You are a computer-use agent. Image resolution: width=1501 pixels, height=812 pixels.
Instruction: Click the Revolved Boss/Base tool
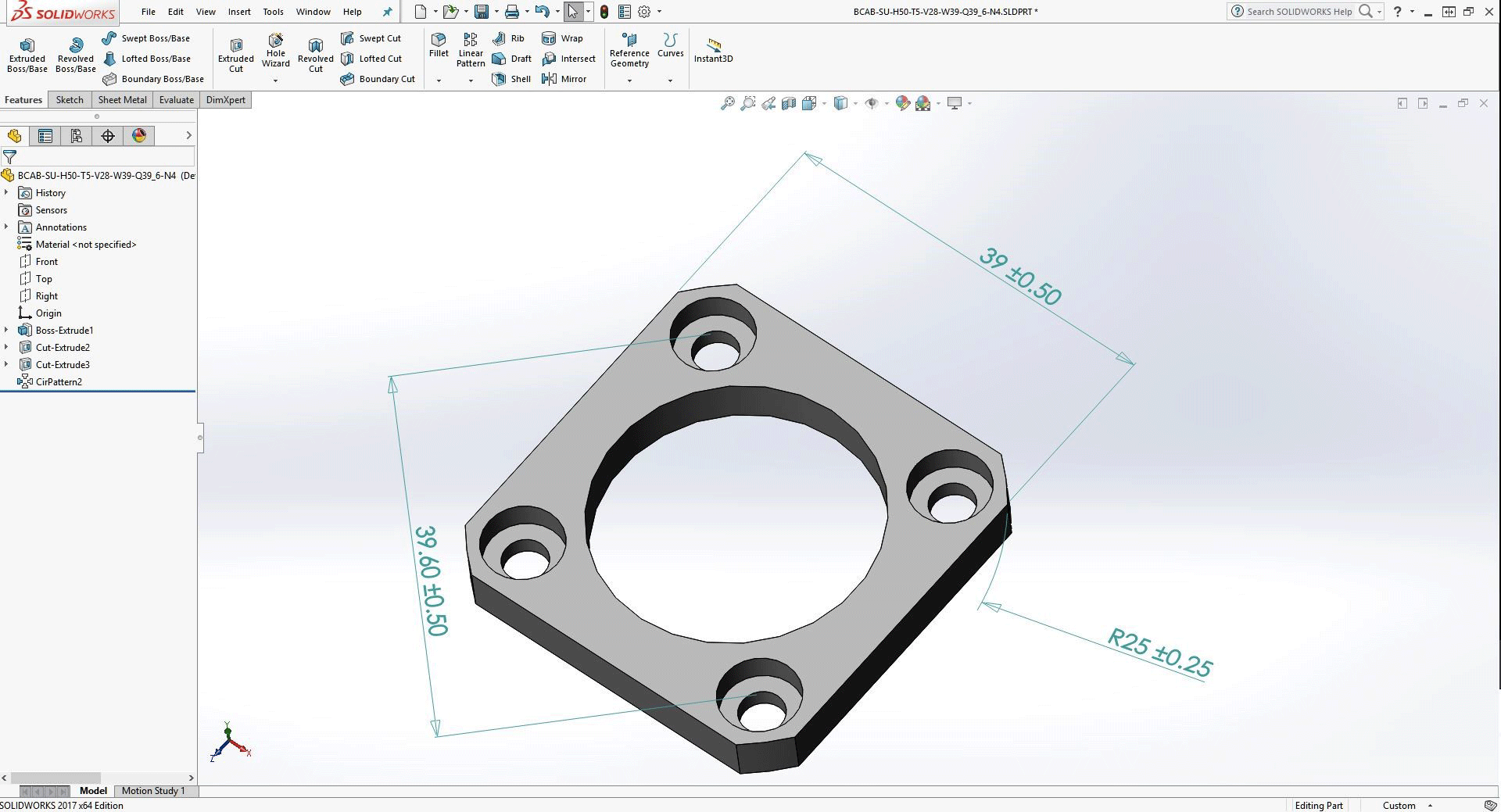(76, 55)
